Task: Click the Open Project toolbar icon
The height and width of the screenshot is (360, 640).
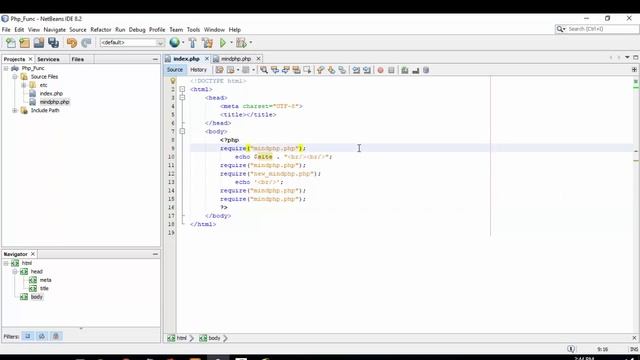Action: click(39, 42)
